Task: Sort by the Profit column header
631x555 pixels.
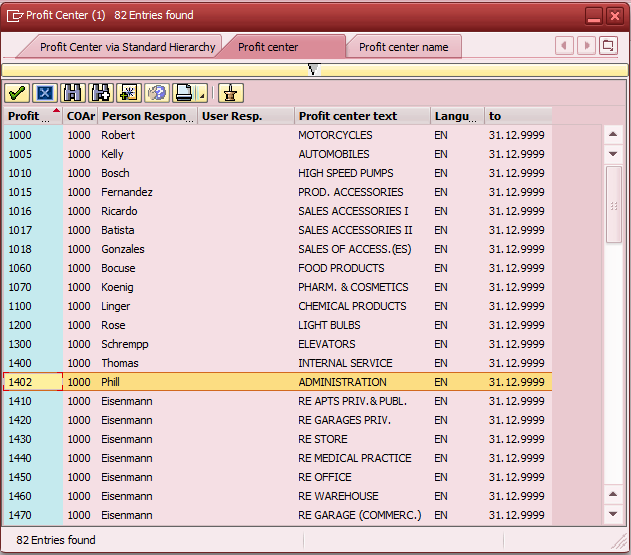Action: [33, 116]
